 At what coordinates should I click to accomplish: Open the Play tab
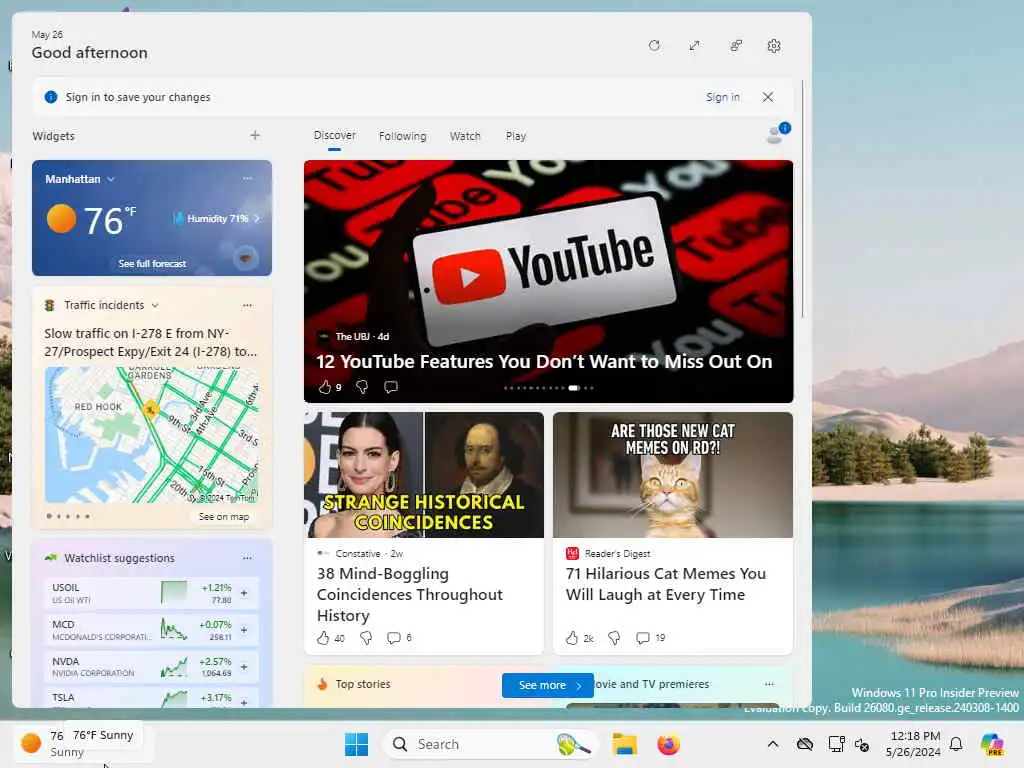tap(515, 136)
